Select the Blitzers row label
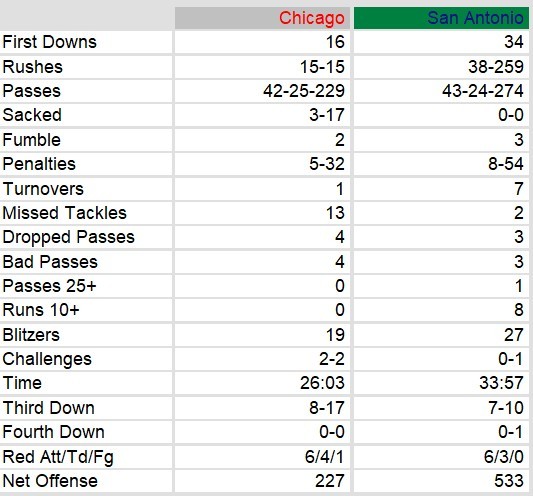The image size is (533, 496). click(x=31, y=335)
